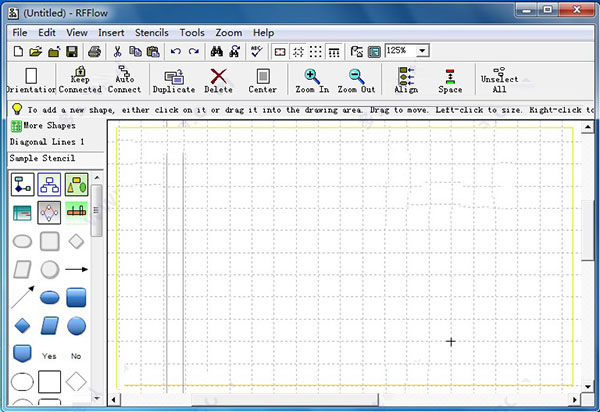600x412 pixels.
Task: Click More Shapes link
Action: pos(43,126)
